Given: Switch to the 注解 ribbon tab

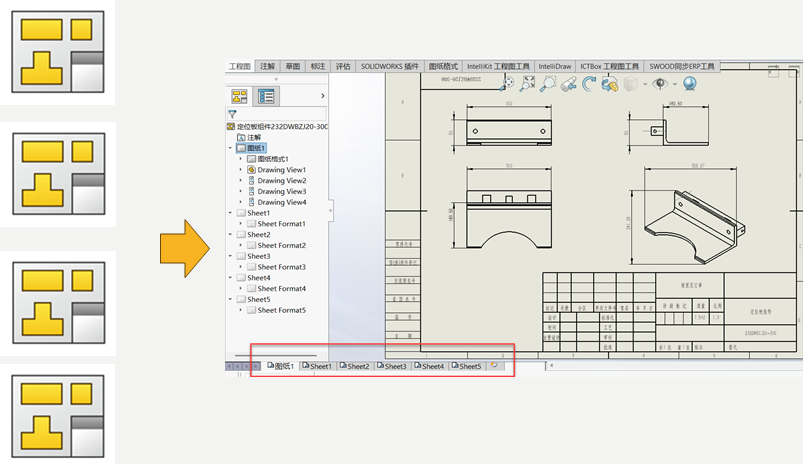Looking at the screenshot, I should click(267, 66).
